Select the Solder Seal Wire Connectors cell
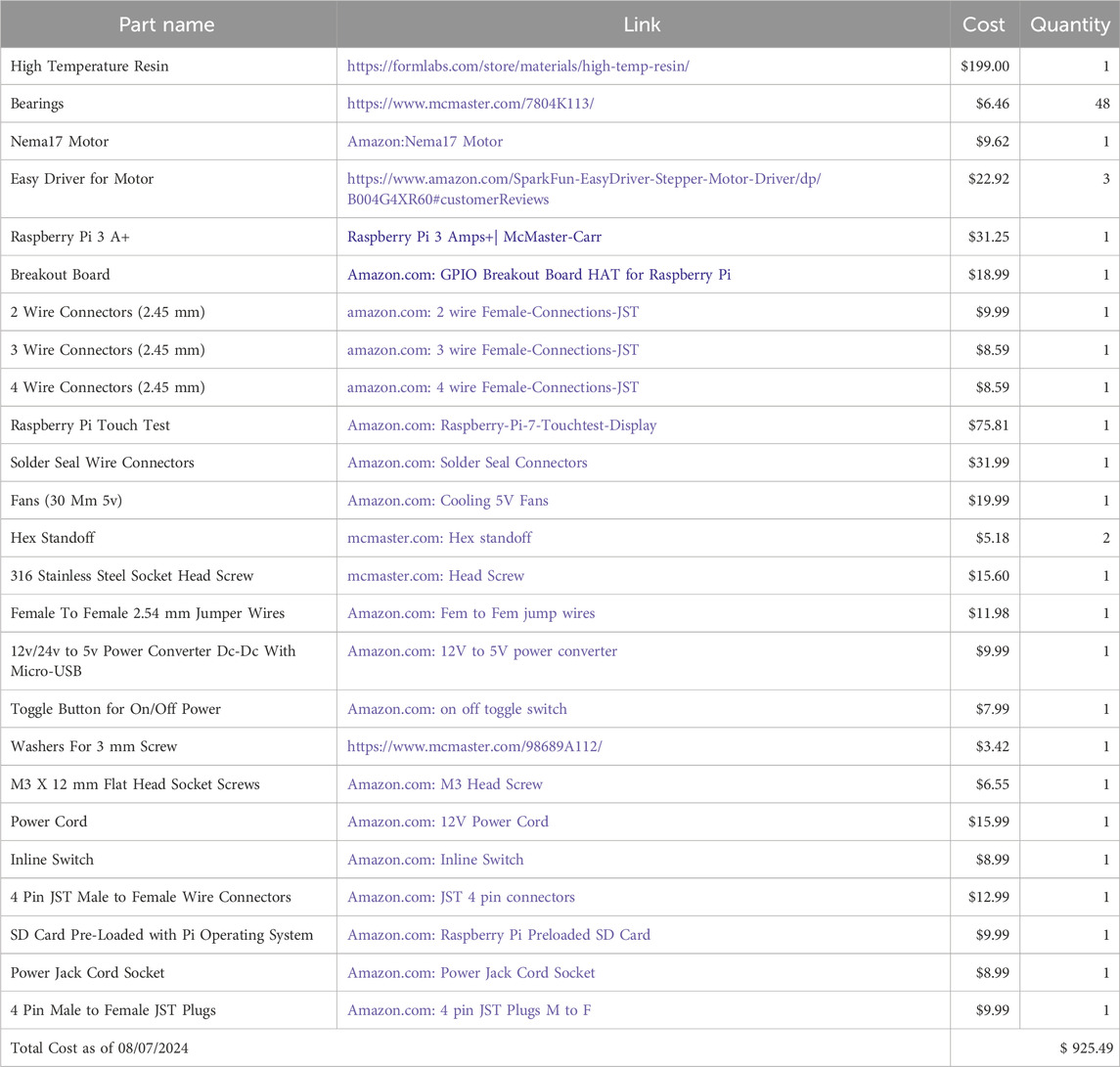Screen dimensions: 1120x1067 pos(102,463)
